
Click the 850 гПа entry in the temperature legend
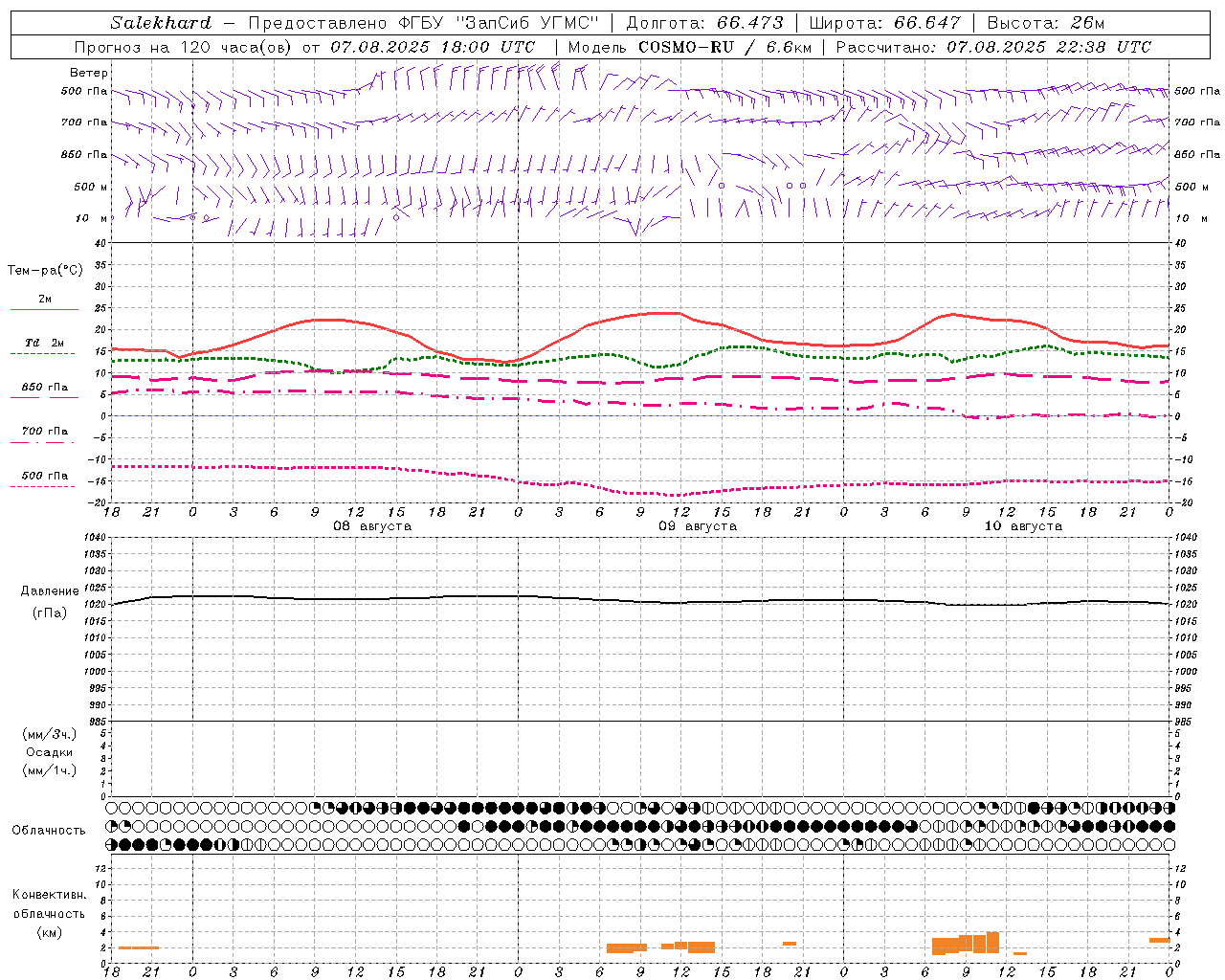pos(45,388)
